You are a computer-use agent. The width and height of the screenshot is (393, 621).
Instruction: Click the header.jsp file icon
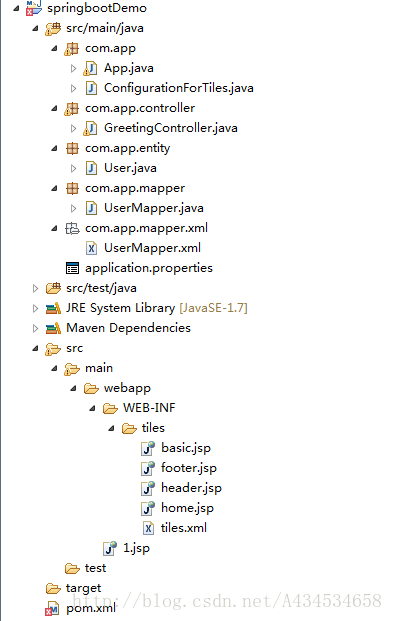[148, 488]
